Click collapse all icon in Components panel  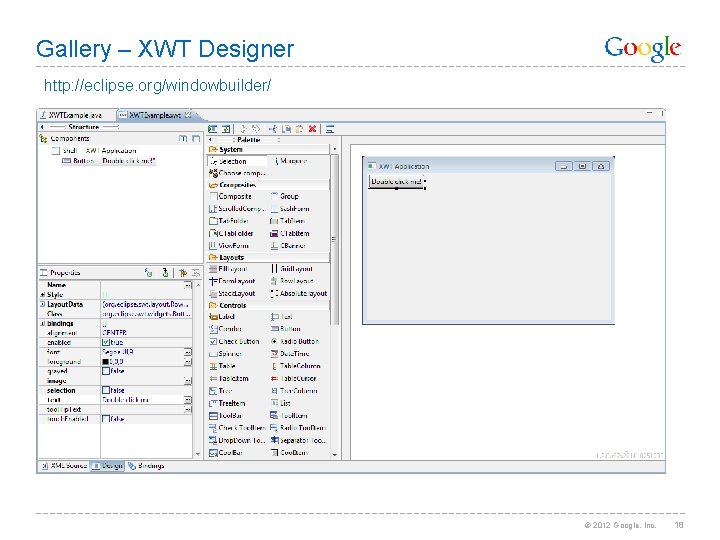click(196, 138)
